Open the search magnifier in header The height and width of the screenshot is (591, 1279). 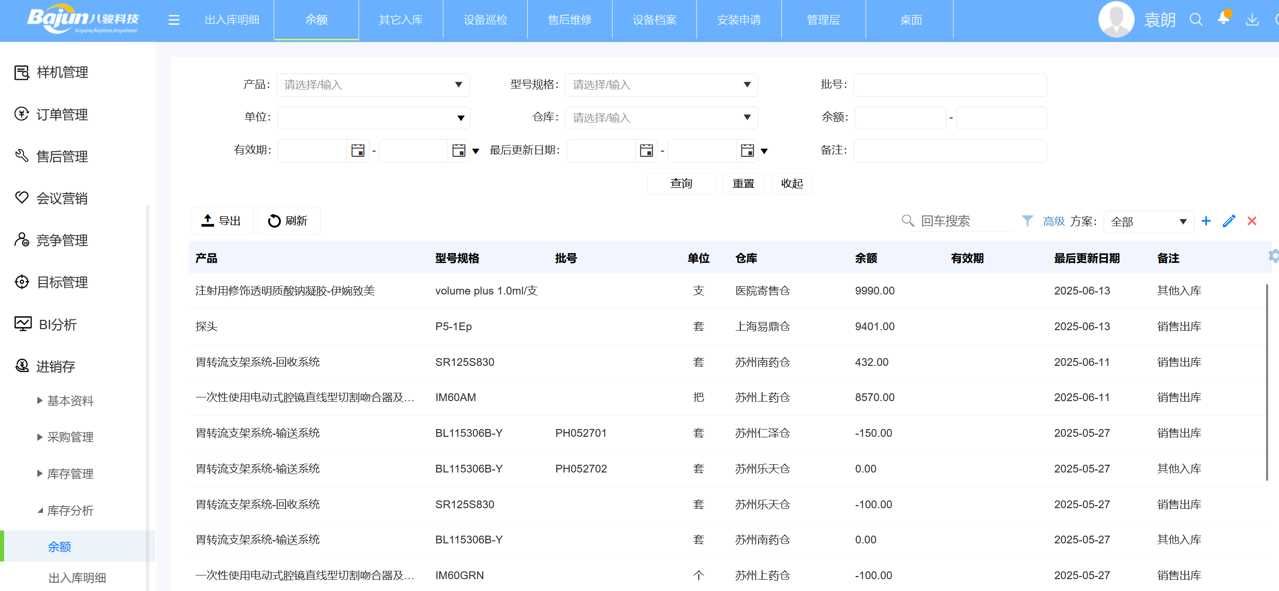tap(1195, 20)
